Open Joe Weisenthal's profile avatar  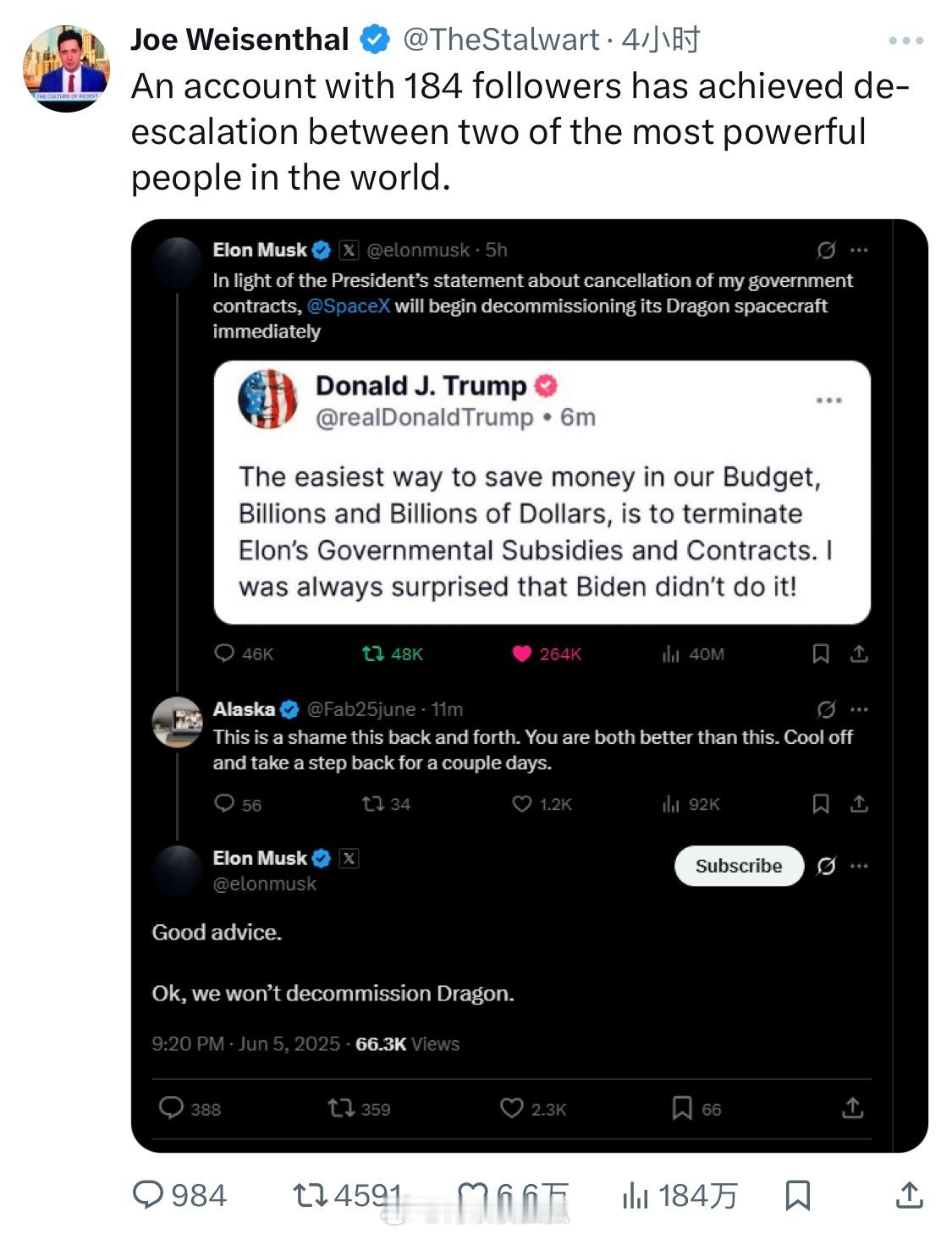66,69
